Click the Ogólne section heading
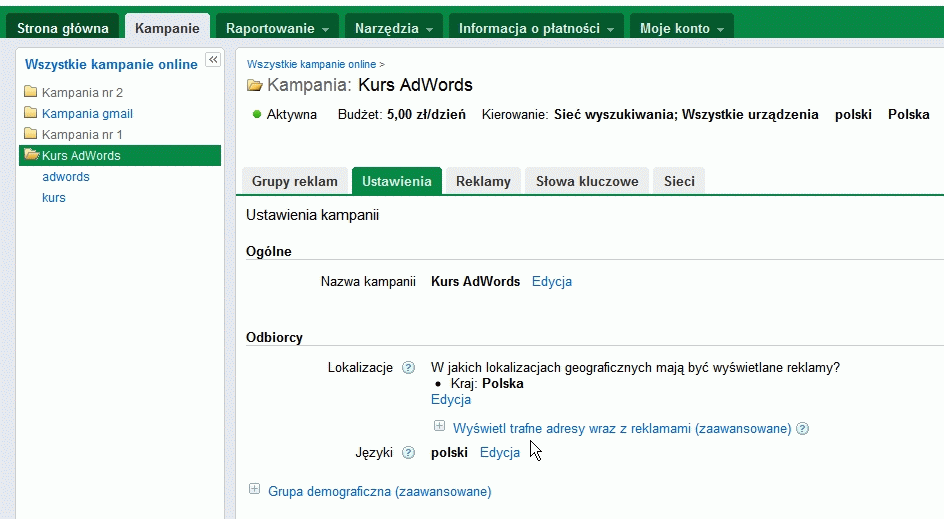 [x=269, y=252]
